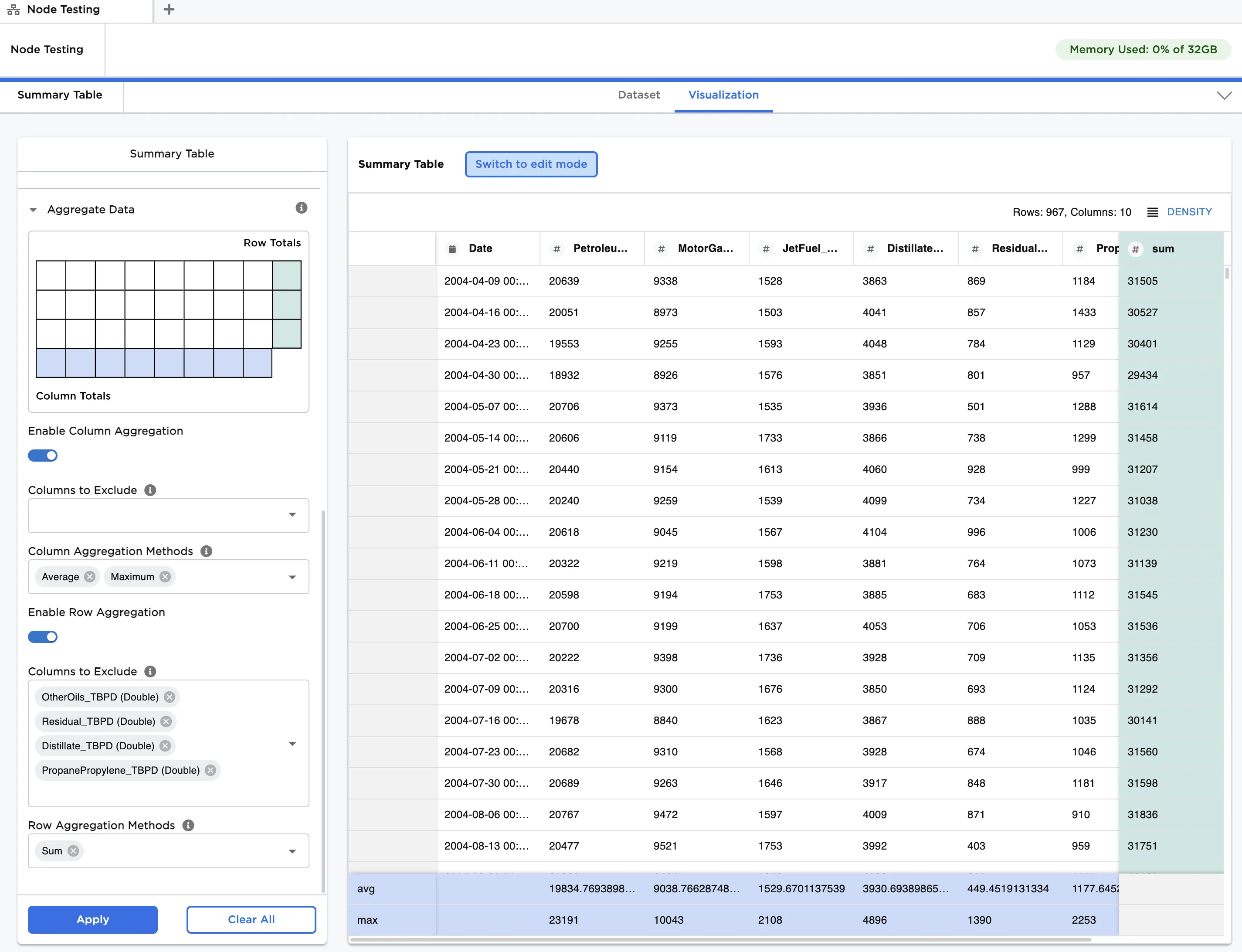Viewport: 1242px width, 952px height.
Task: Remove PropanePropylene_TBPD chip from exclusions
Action: tap(210, 770)
